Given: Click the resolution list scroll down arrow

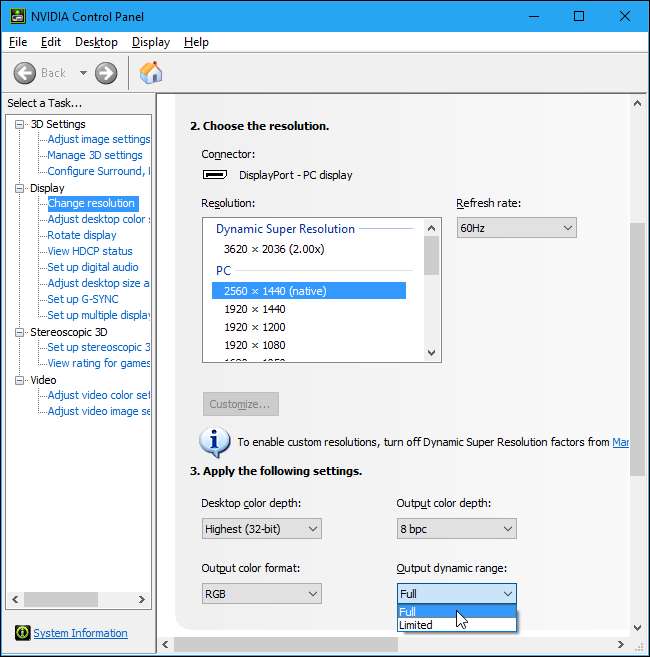Looking at the screenshot, I should (x=432, y=353).
